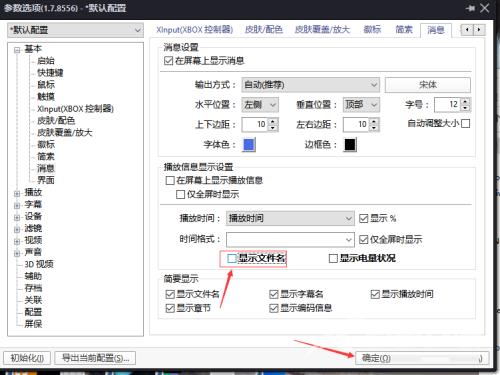Select 关联 in the settings tree
Viewport: 500px width, 375px height.
[33, 300]
